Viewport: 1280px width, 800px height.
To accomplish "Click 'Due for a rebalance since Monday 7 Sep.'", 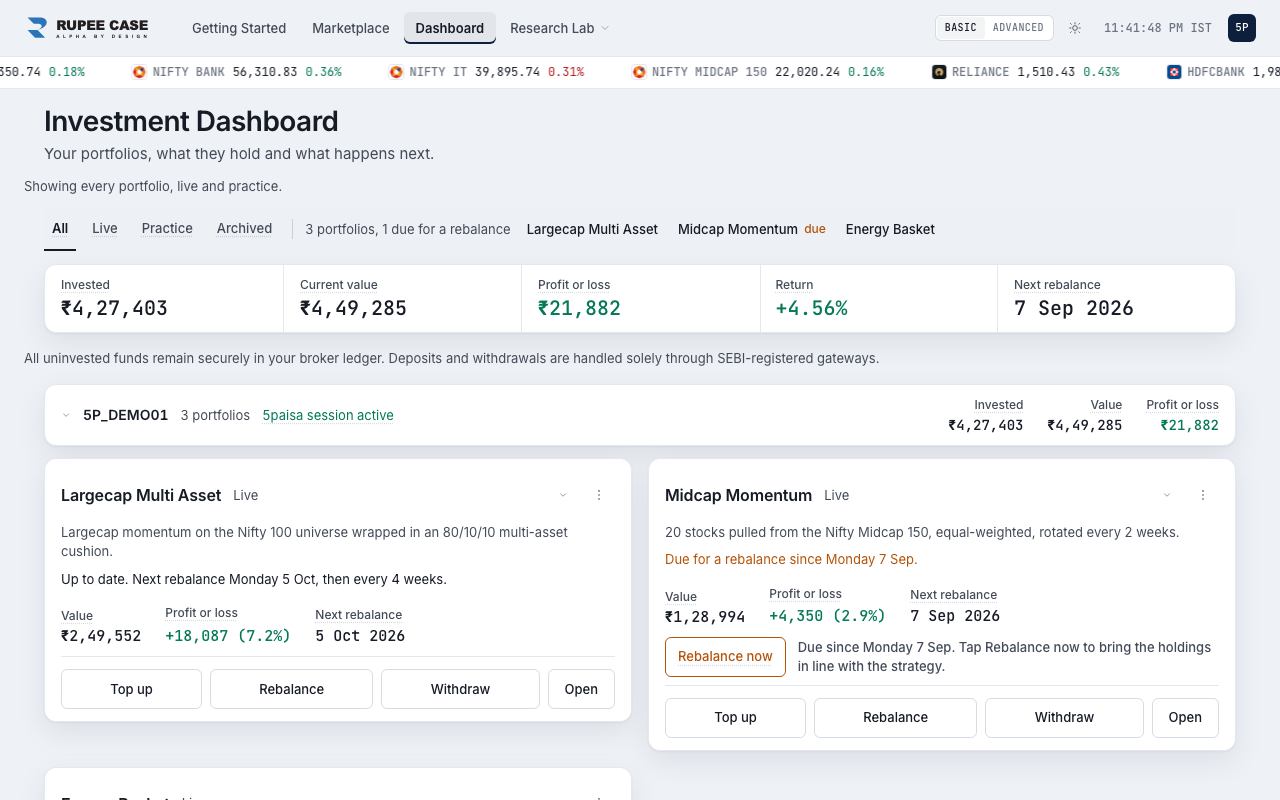I will click(791, 559).
